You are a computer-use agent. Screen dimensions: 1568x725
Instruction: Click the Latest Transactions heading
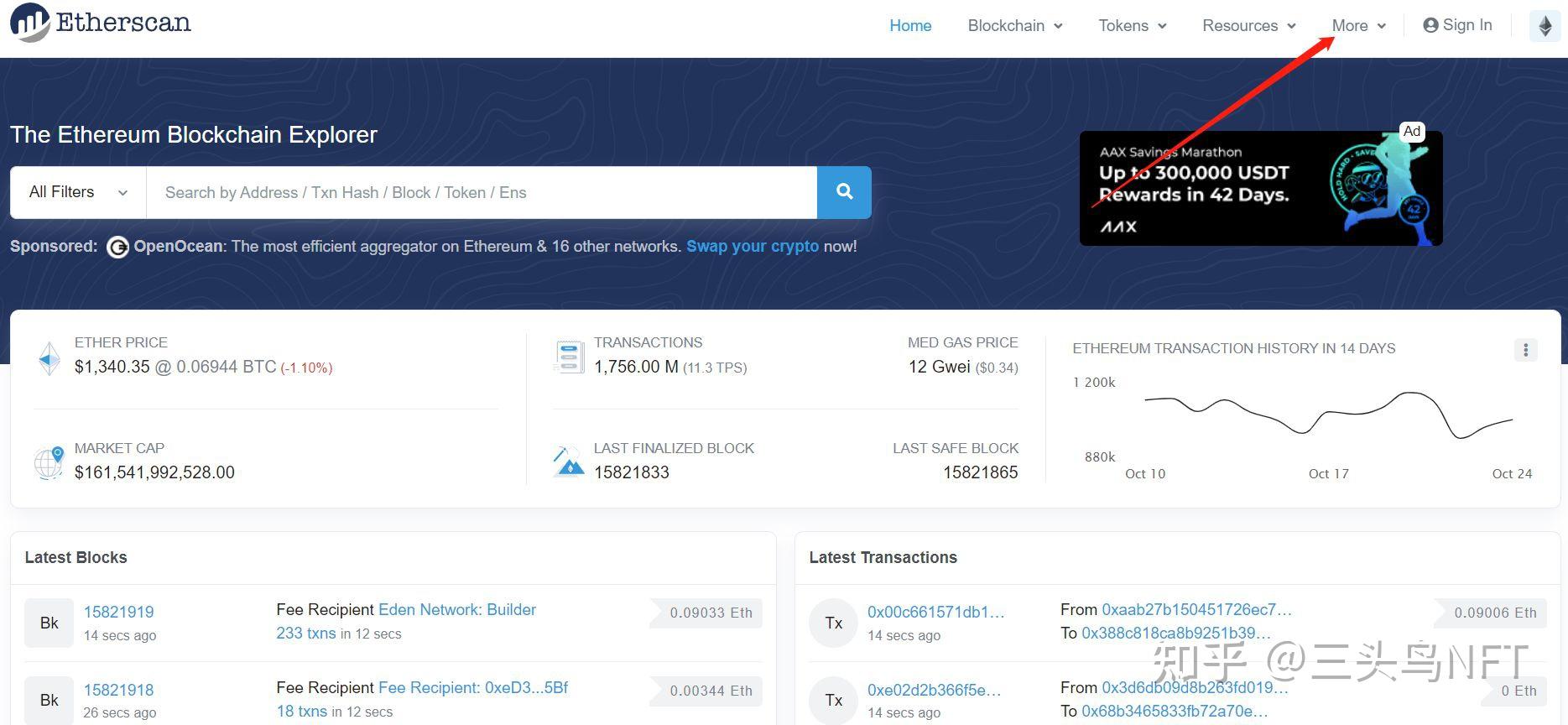pos(883,558)
